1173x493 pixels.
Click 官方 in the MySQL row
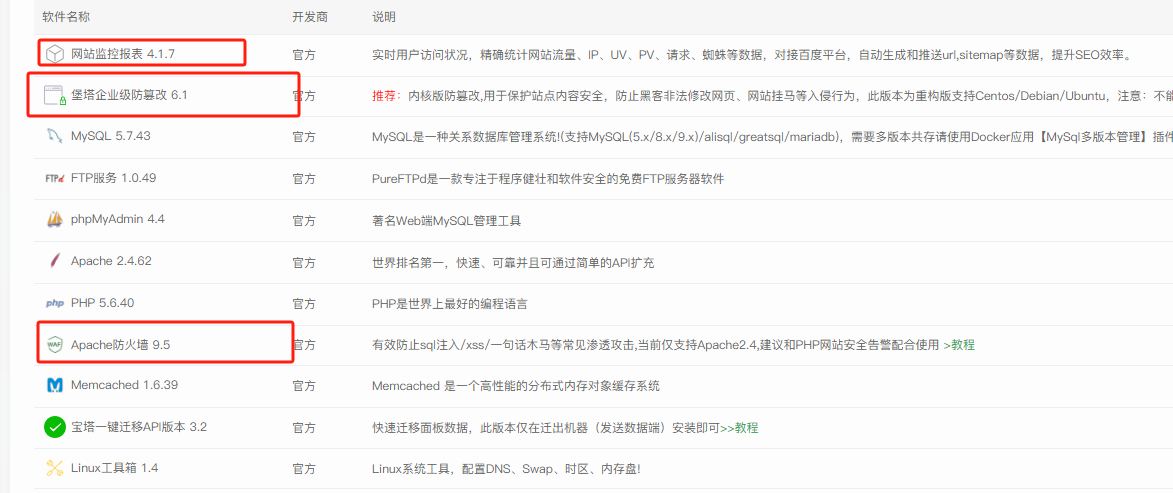pyautogui.click(x=304, y=137)
